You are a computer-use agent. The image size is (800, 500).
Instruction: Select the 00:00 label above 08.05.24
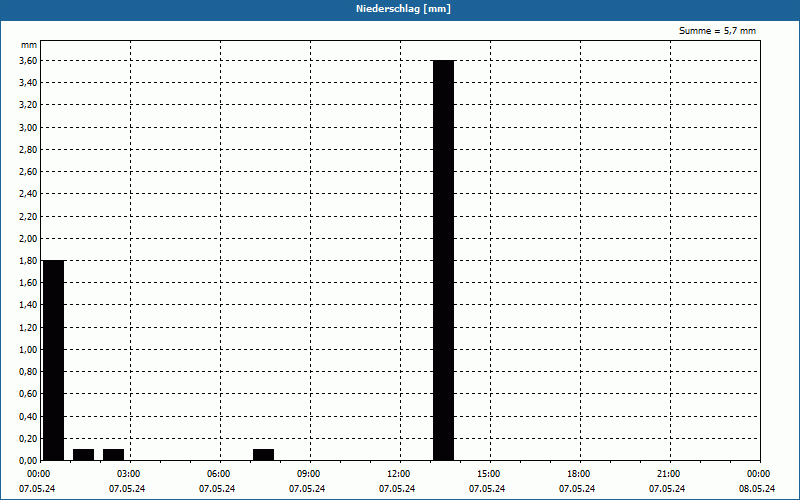(758, 474)
